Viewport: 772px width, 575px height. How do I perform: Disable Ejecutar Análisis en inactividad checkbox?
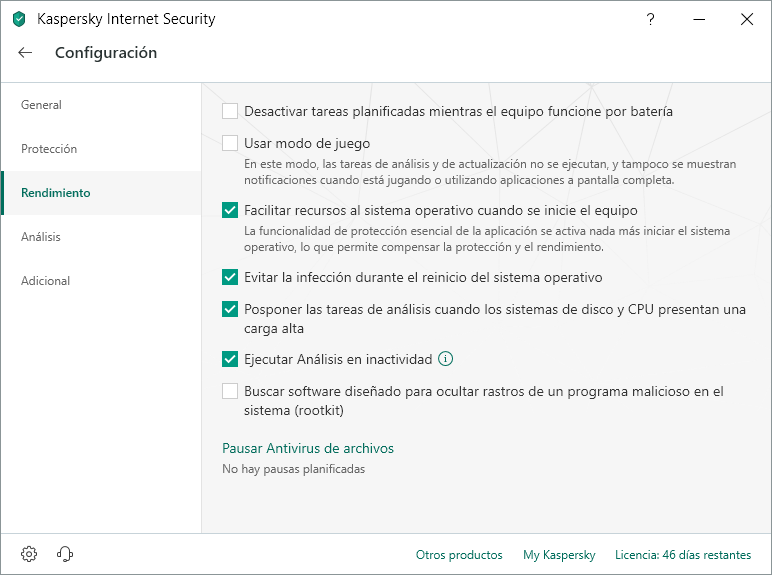coord(230,359)
